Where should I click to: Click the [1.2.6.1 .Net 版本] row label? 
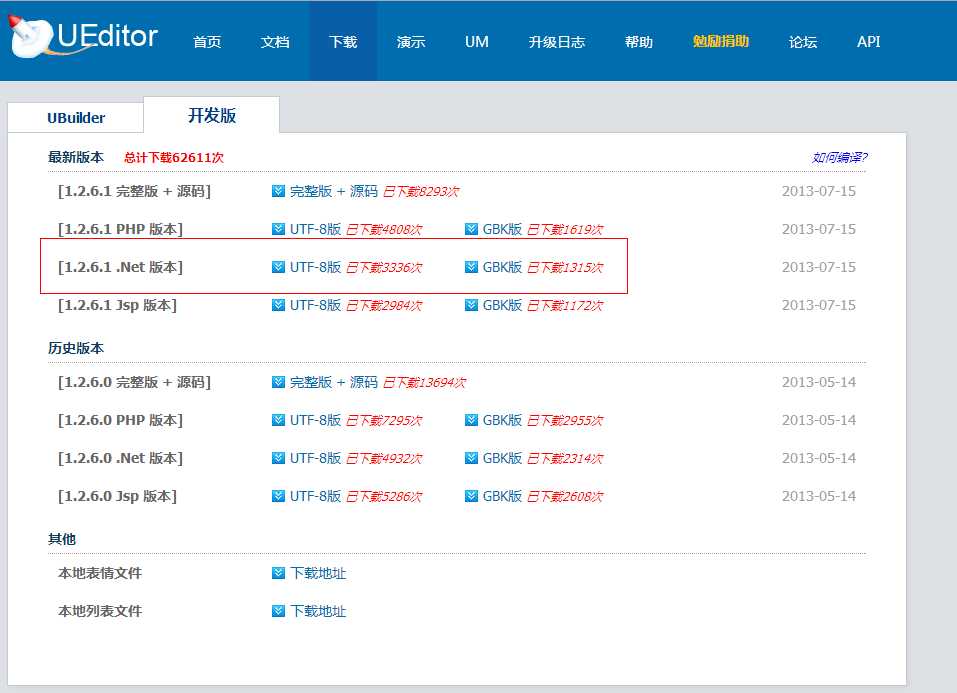click(x=120, y=267)
